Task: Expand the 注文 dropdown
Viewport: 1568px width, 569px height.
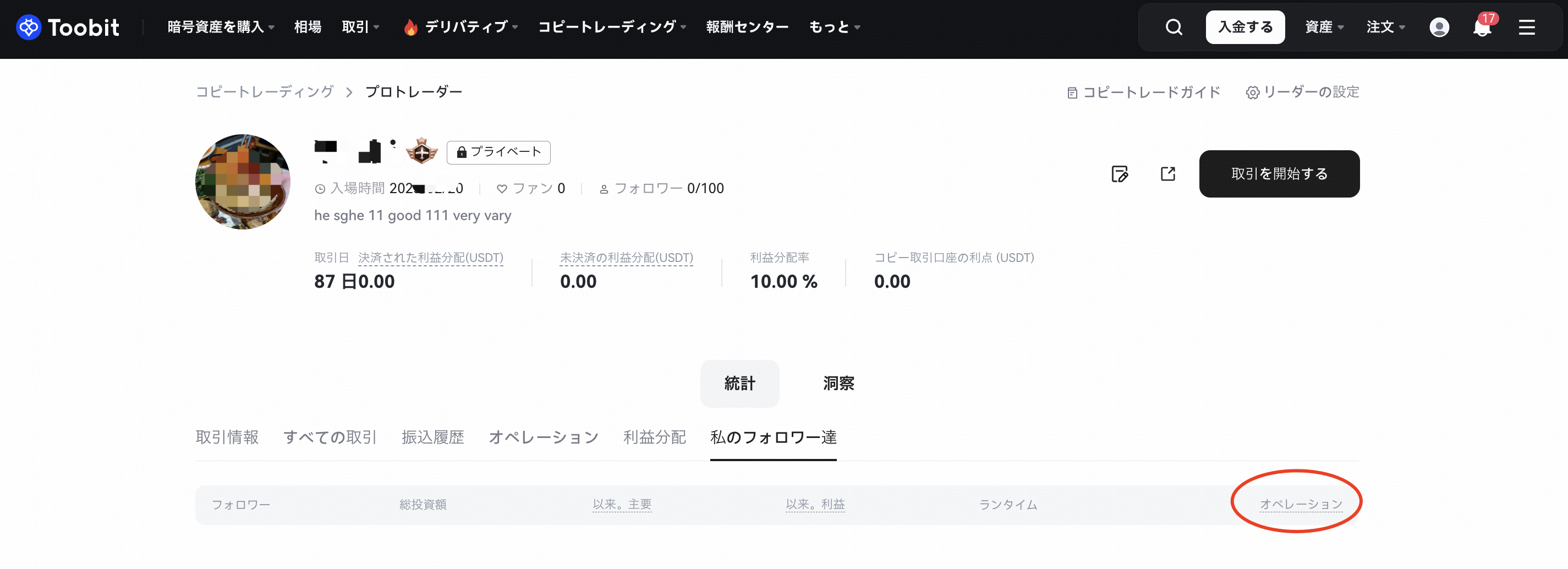Action: pos(1385,28)
